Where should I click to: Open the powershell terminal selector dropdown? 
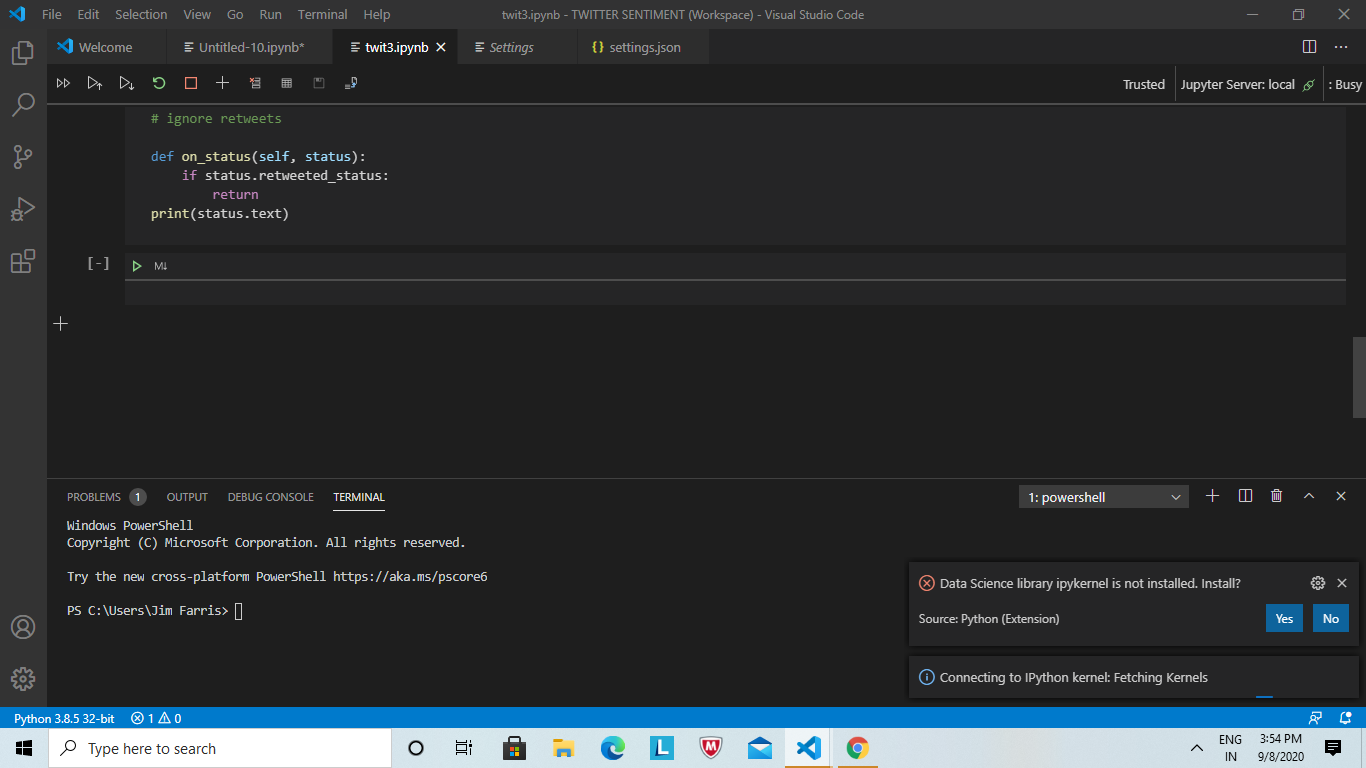tap(1104, 497)
